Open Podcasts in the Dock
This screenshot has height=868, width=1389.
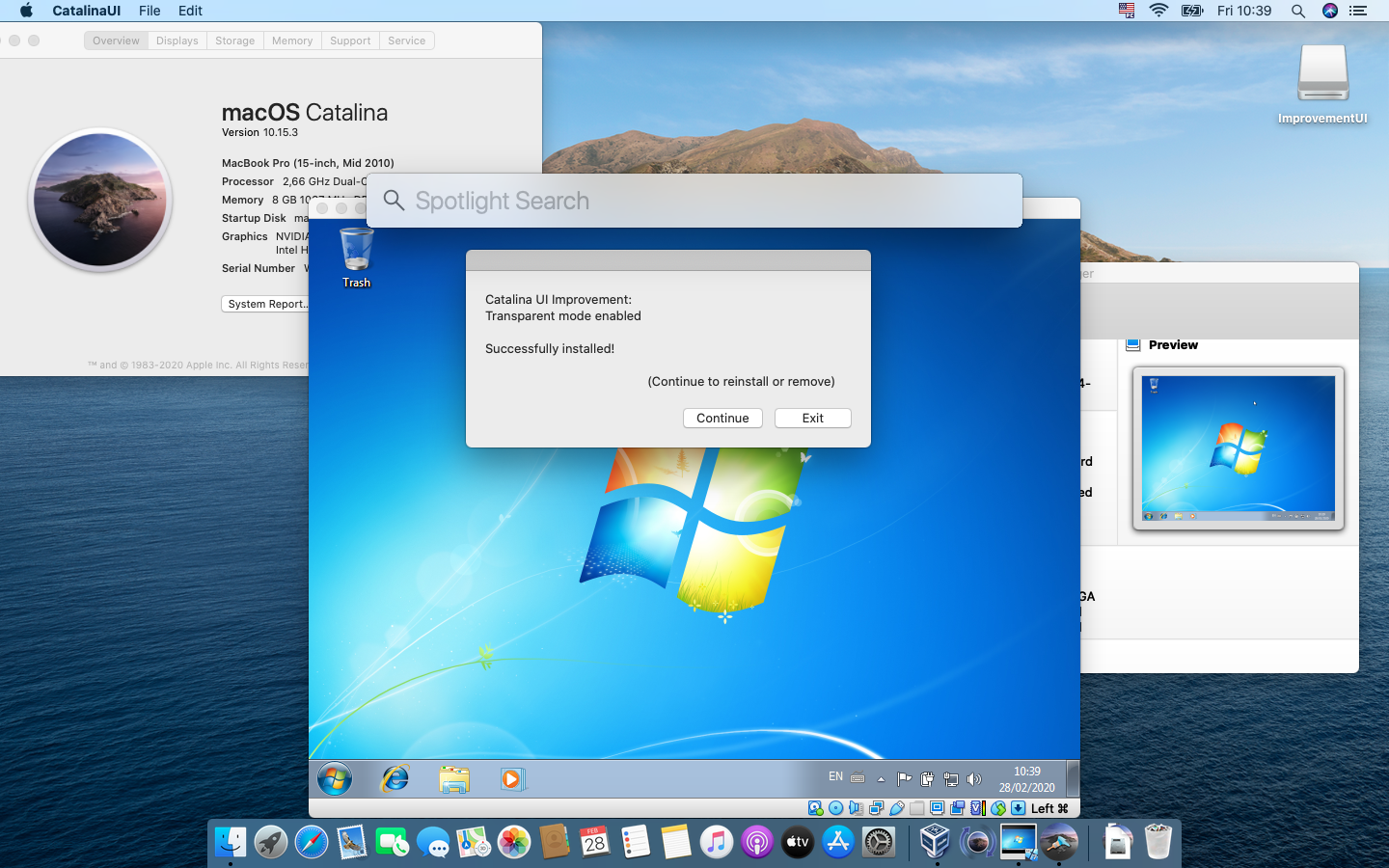click(x=757, y=842)
